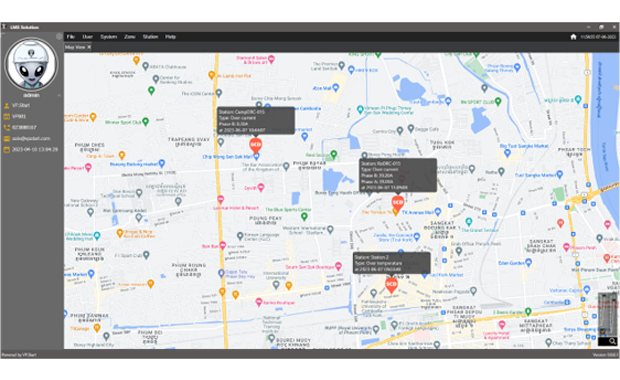Click the search magnifier icon on map

612,341
